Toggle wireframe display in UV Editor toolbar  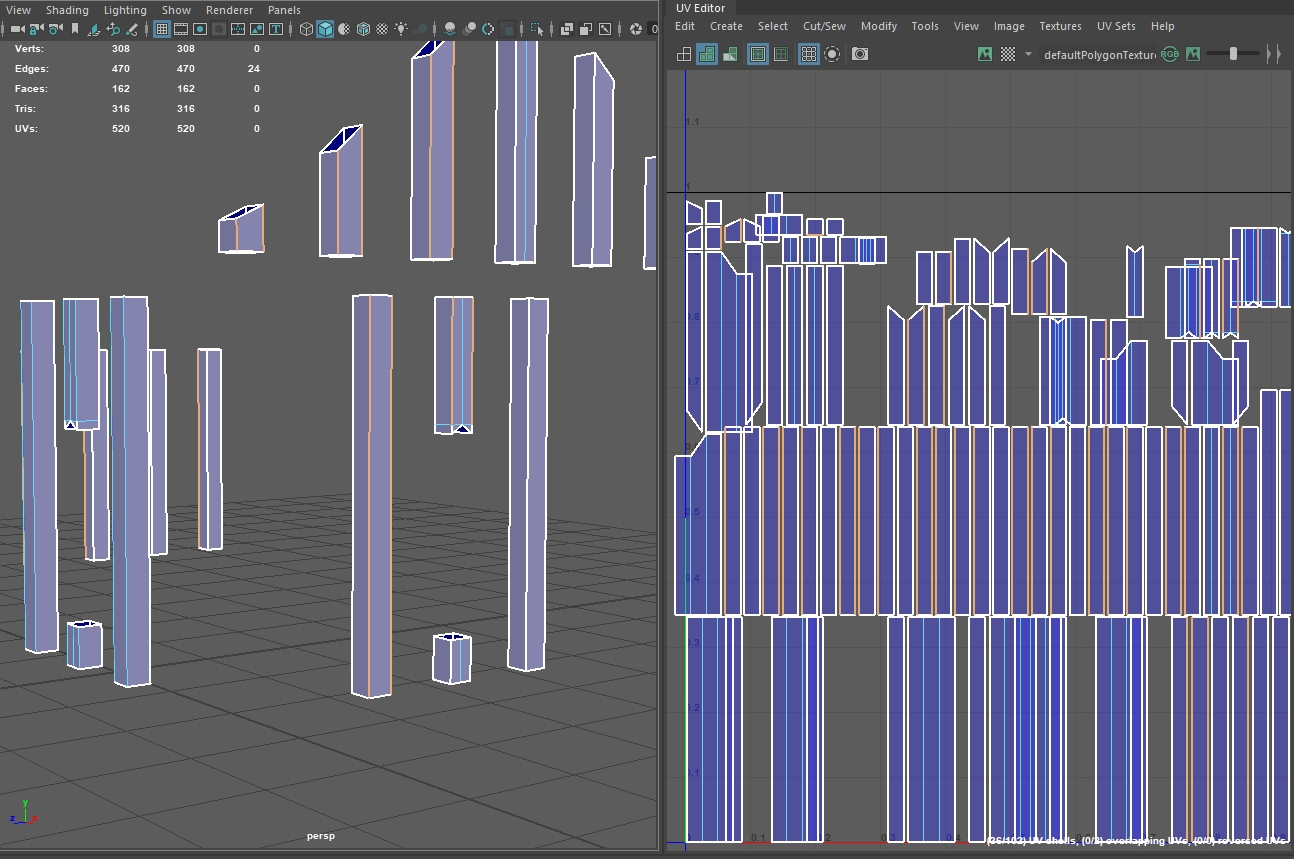(684, 54)
